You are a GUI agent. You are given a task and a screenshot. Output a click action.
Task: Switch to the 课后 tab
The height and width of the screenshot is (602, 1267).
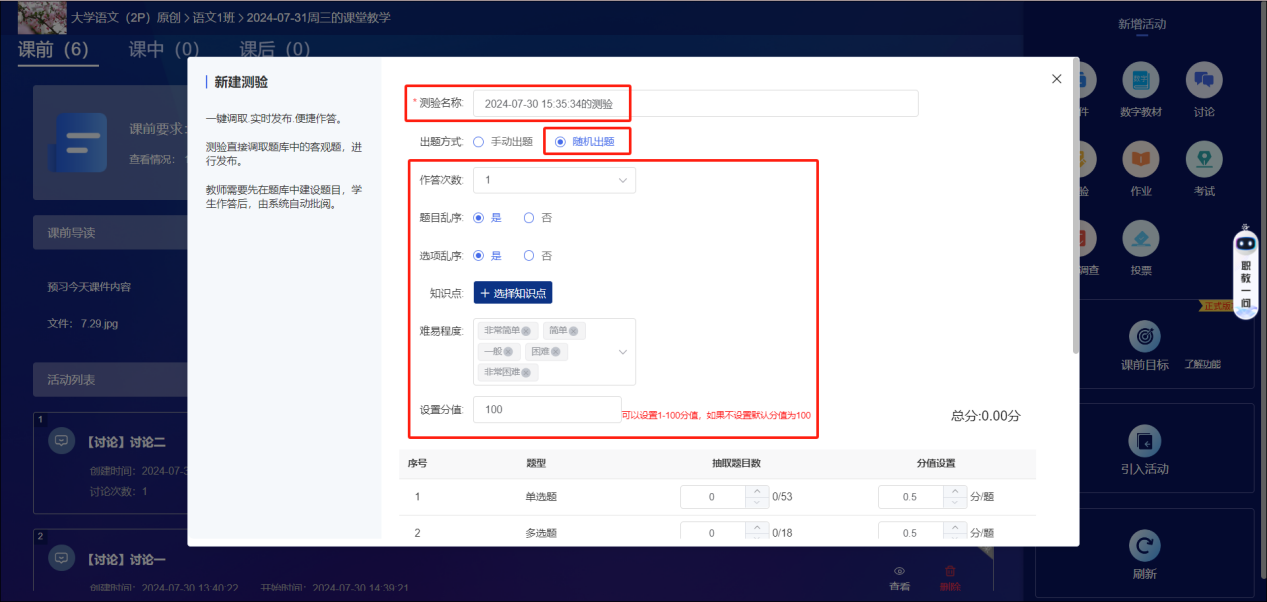tap(274, 49)
